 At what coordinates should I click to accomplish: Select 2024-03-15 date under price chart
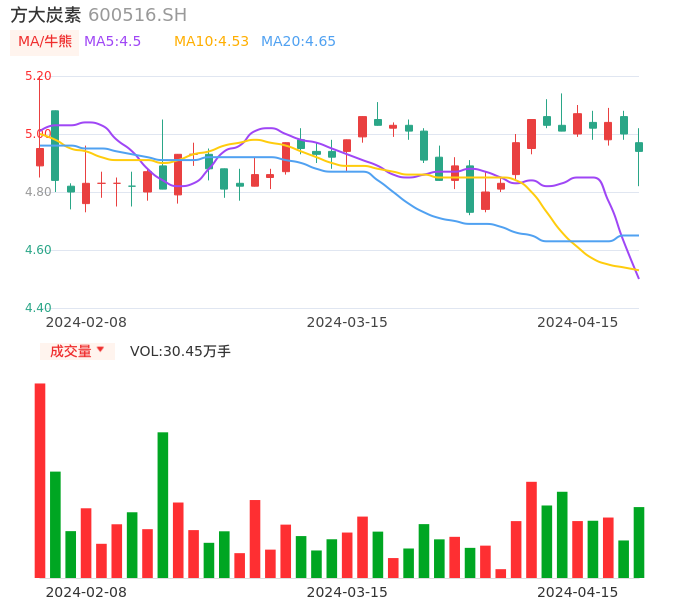(347, 322)
